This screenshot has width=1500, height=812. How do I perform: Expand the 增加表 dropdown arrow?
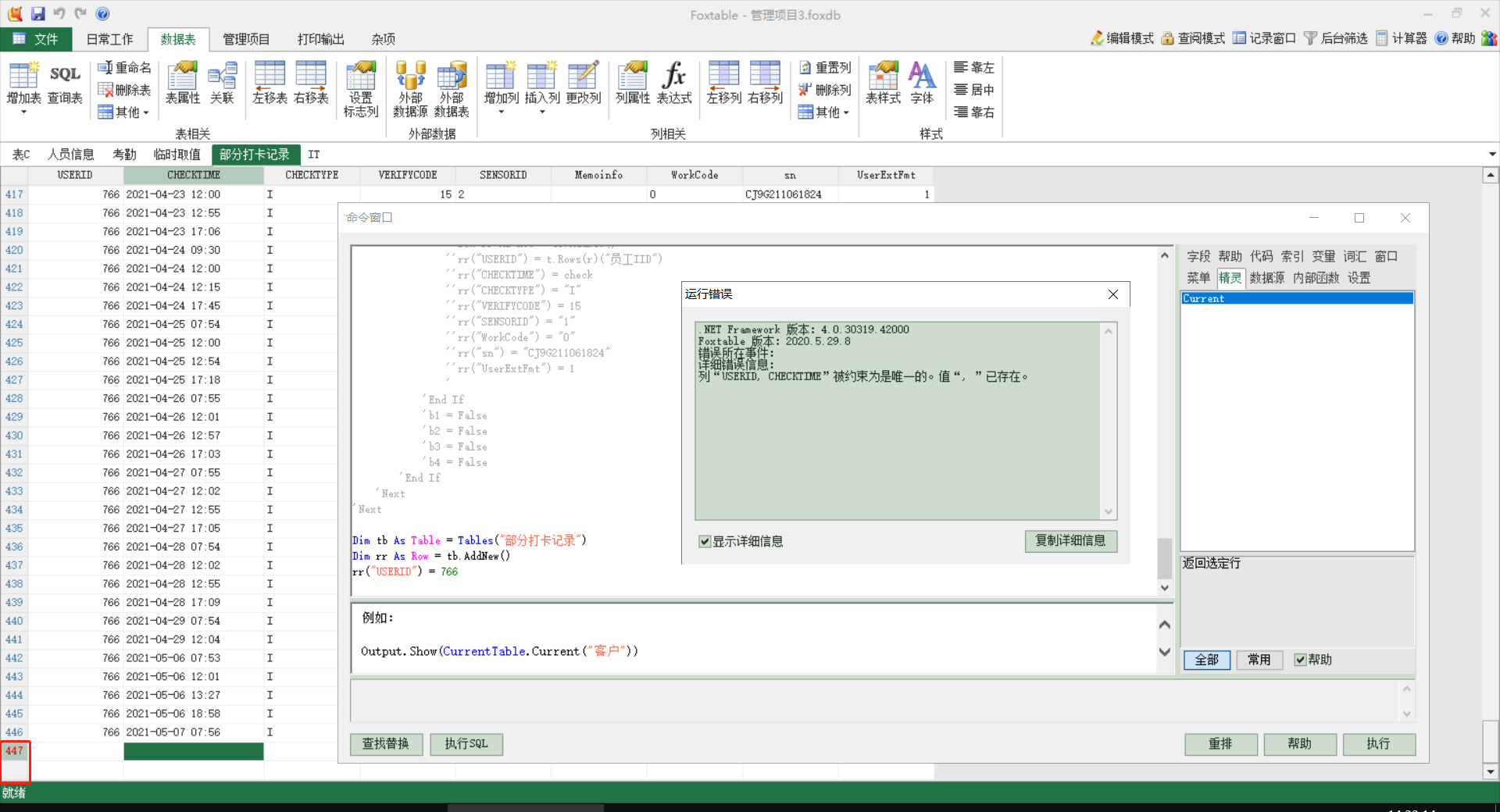(x=23, y=112)
